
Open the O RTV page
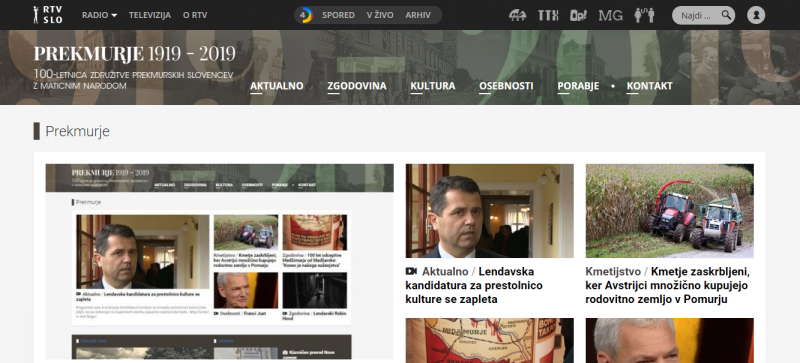tap(195, 15)
